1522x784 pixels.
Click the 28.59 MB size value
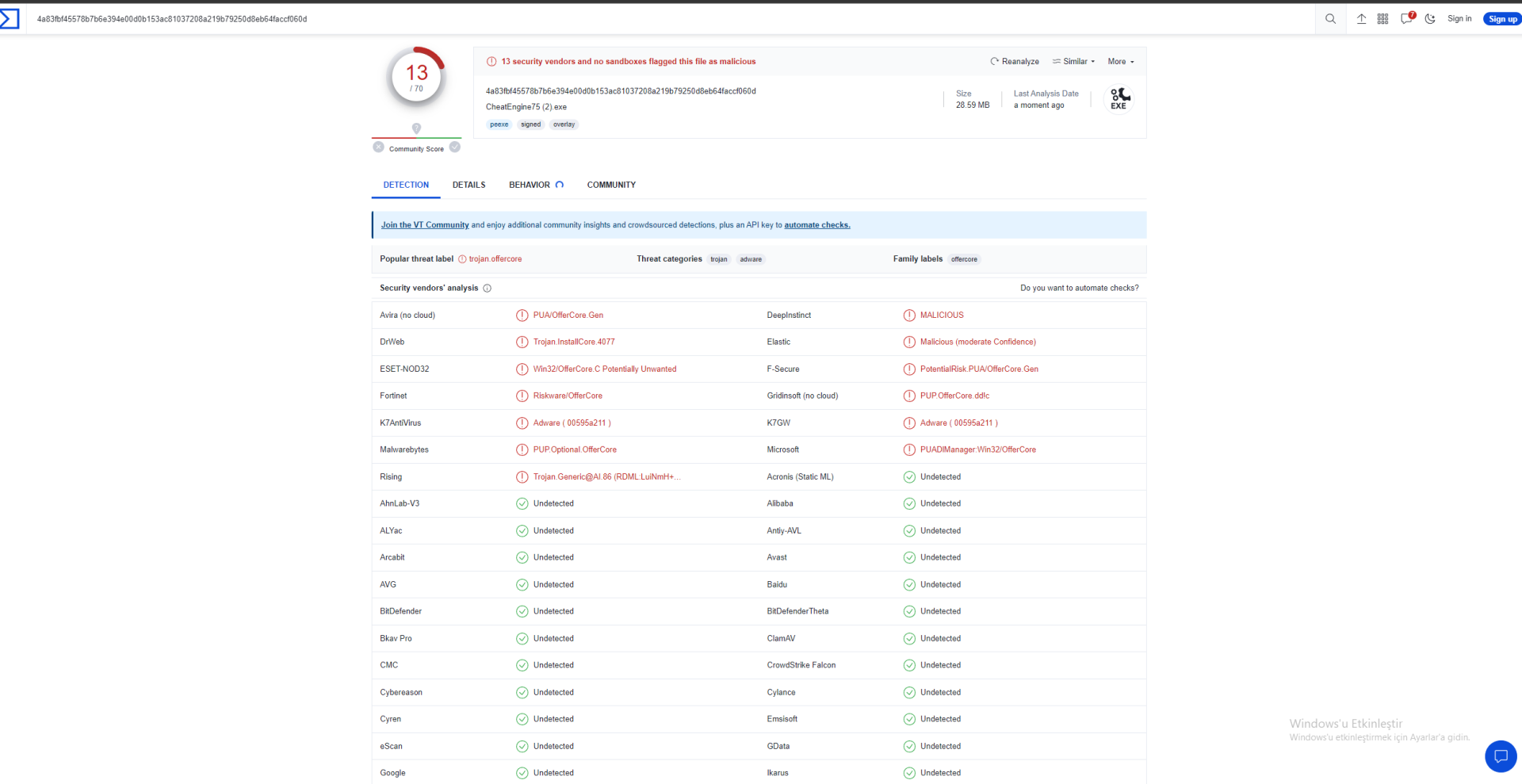[973, 105]
